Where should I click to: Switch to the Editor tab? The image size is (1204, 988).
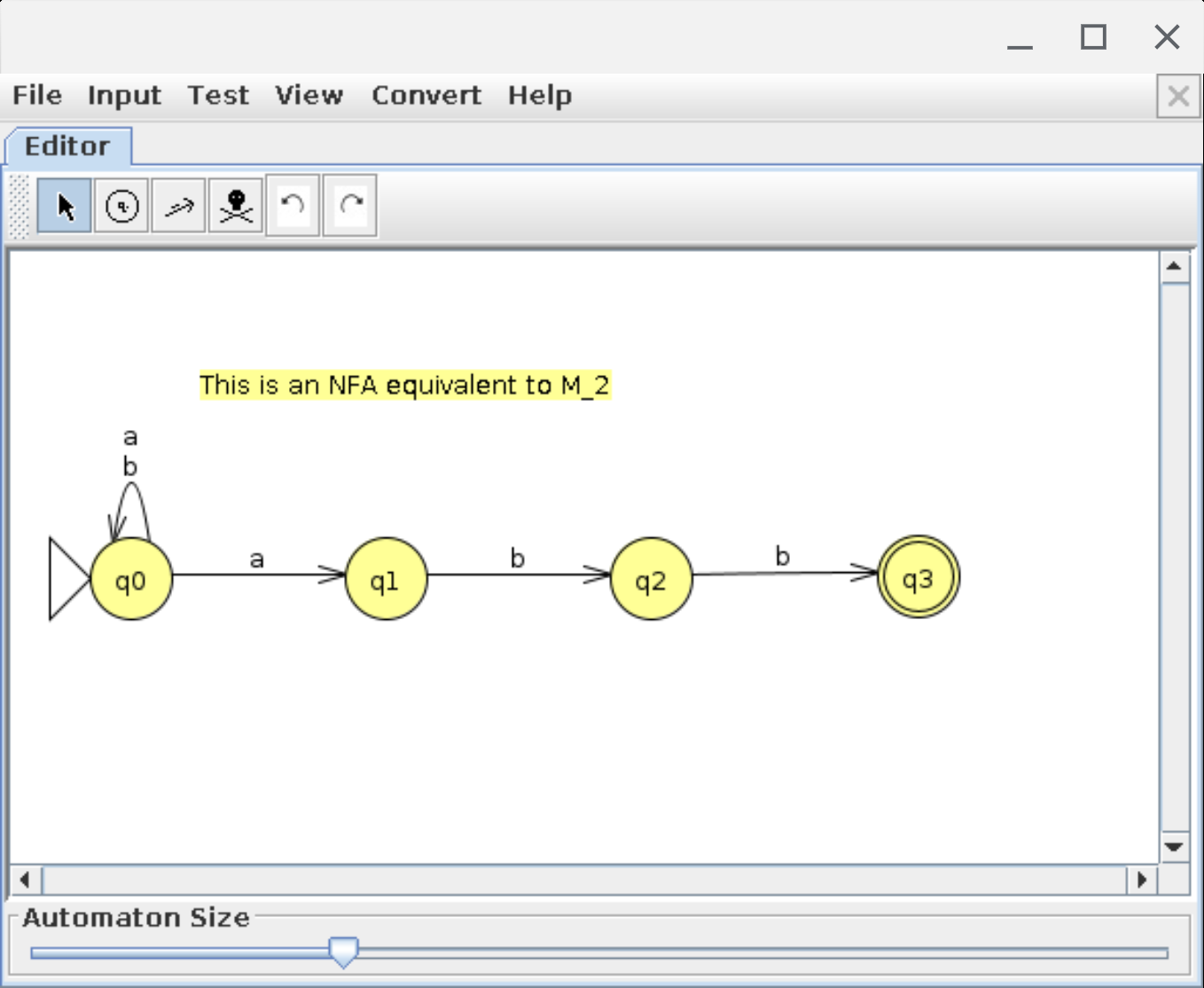67,146
